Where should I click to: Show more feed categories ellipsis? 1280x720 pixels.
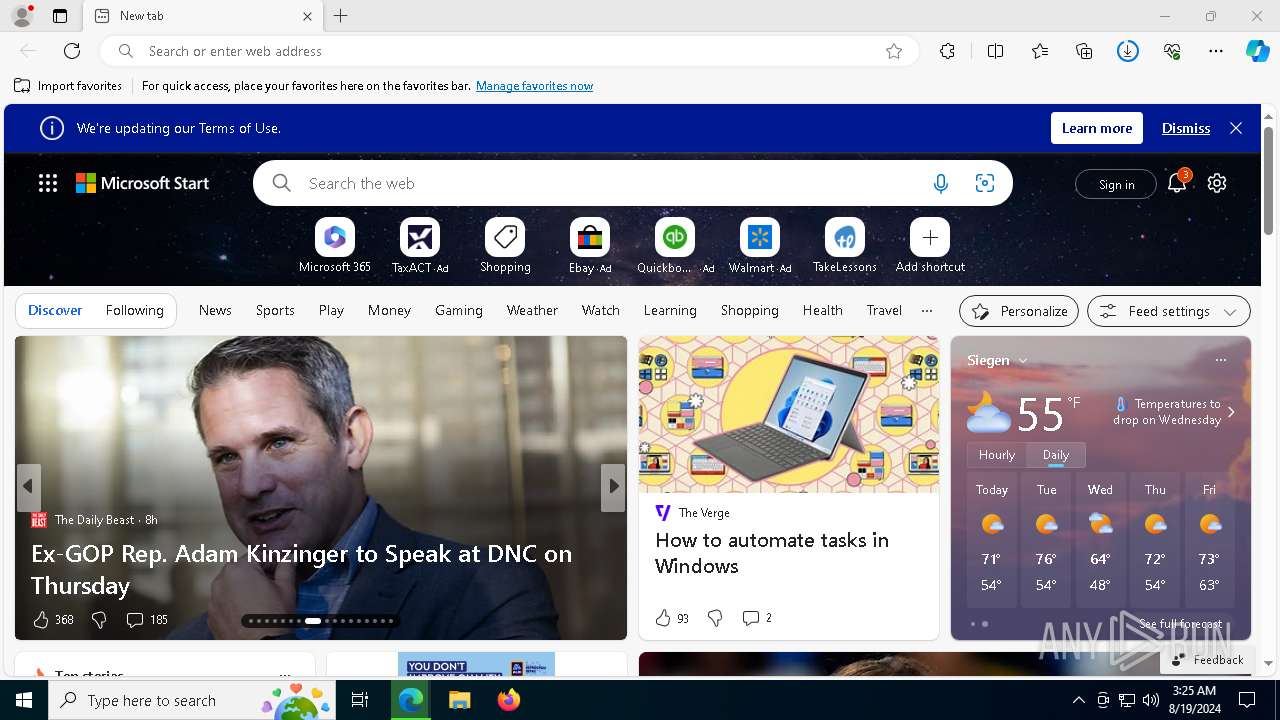tap(926, 311)
